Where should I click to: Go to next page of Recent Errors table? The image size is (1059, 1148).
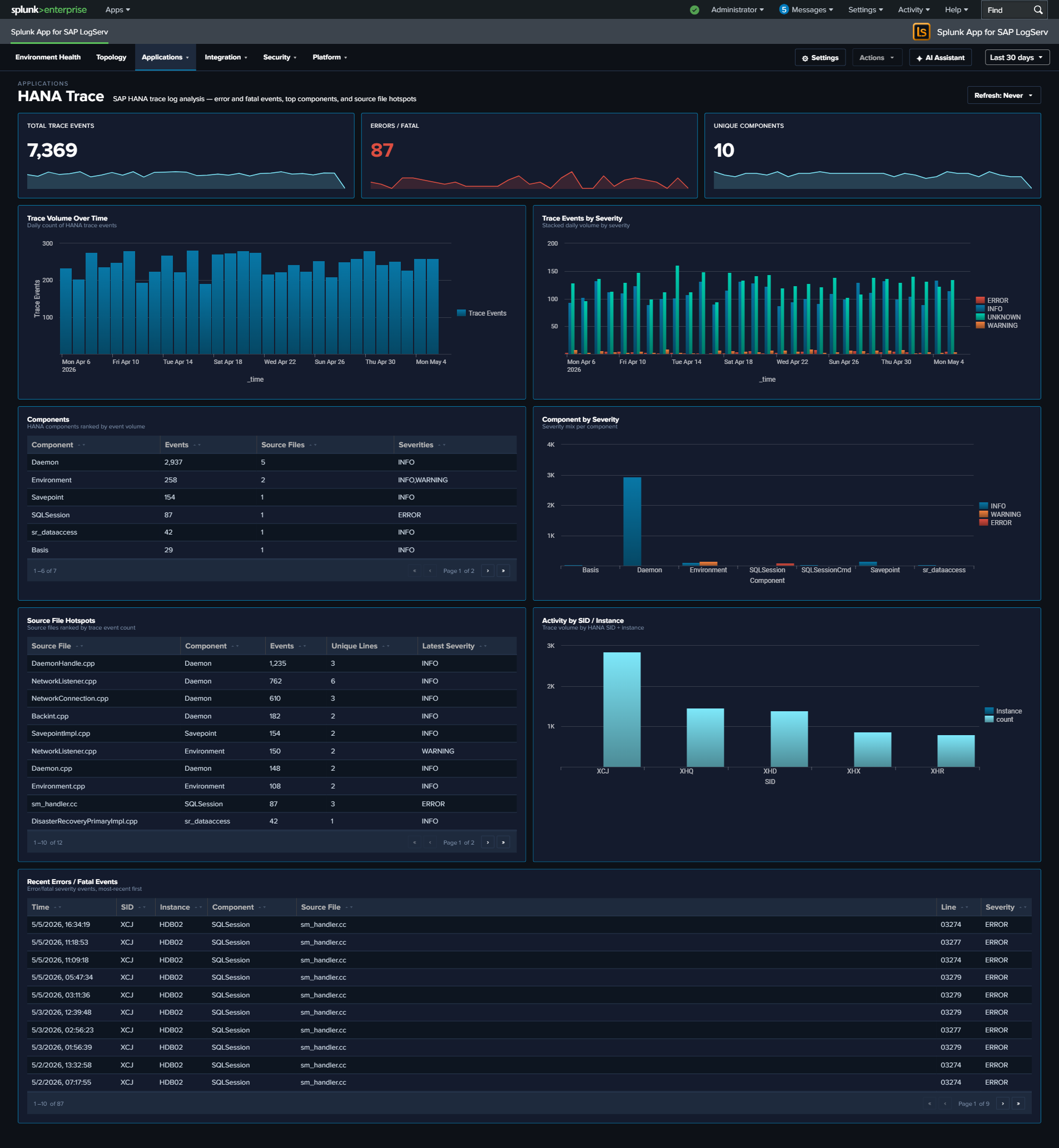[x=1002, y=1104]
